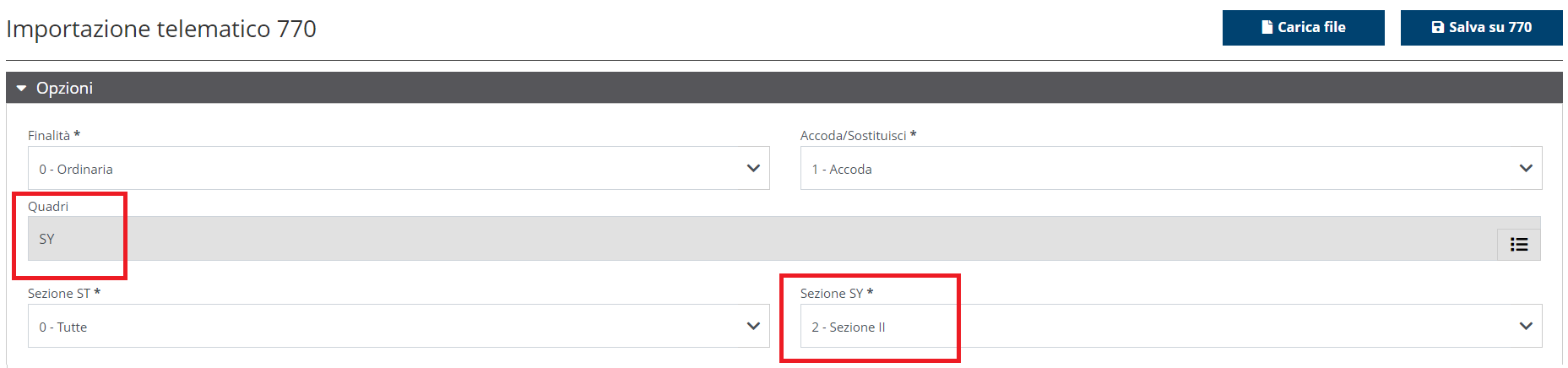This screenshot has width=1568, height=368.
Task: Expand the Finalità dropdown arrow
Action: tap(753, 168)
